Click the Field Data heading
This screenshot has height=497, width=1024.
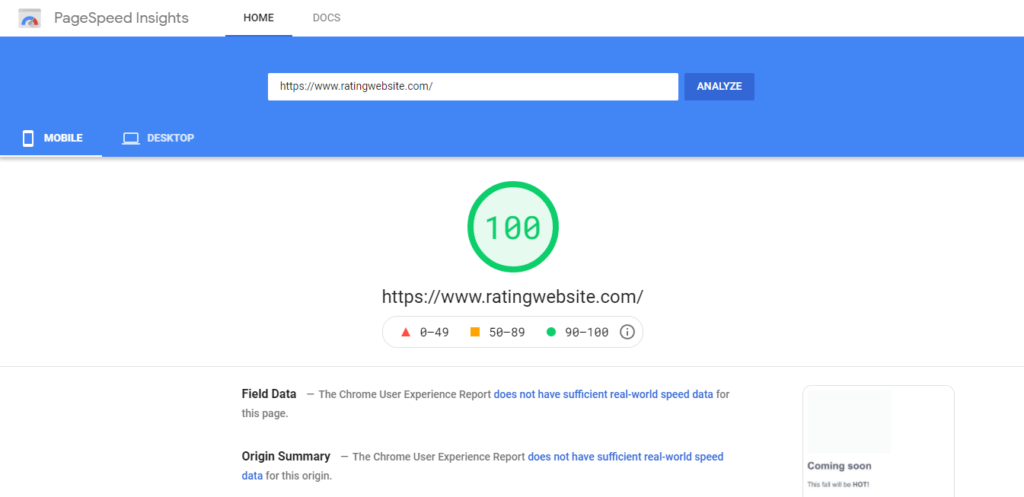point(269,394)
